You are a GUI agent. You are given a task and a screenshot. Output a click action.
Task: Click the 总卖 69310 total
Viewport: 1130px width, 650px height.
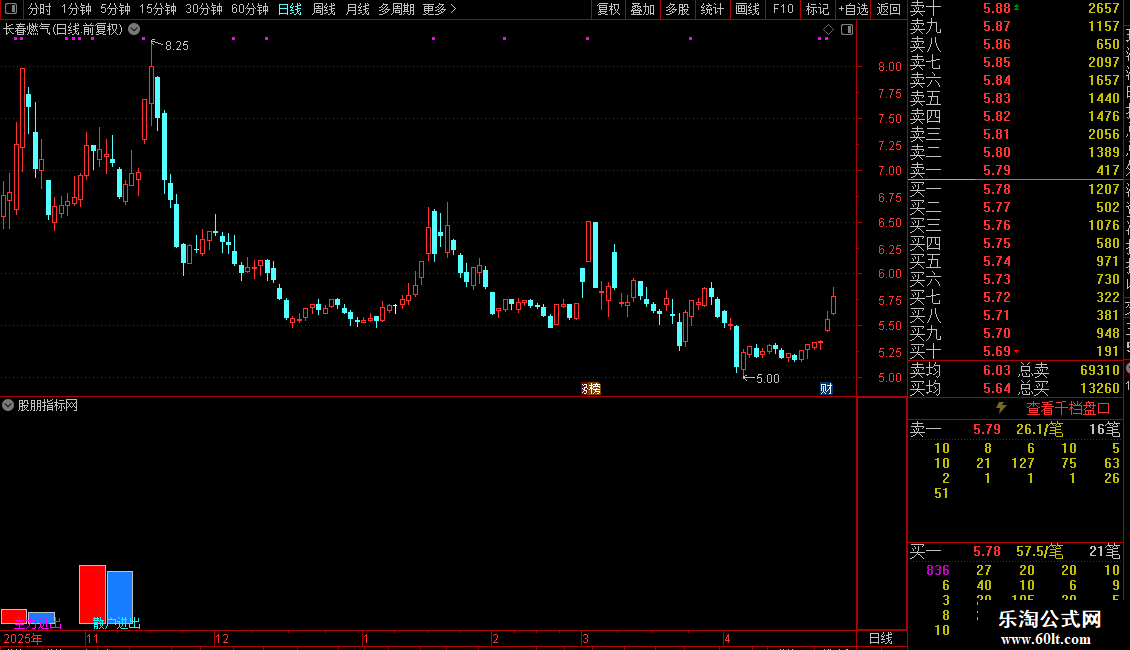pos(1100,370)
